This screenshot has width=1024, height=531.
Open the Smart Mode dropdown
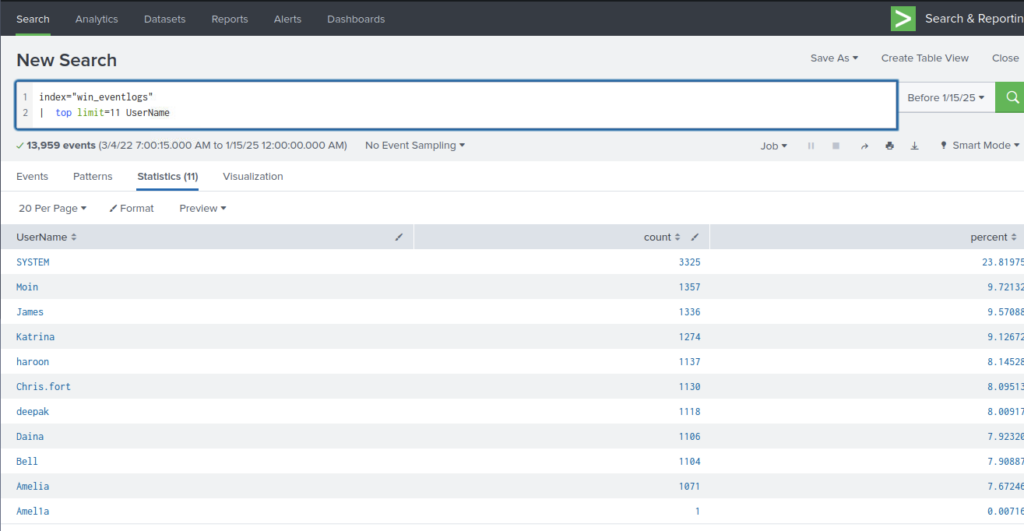(979, 145)
